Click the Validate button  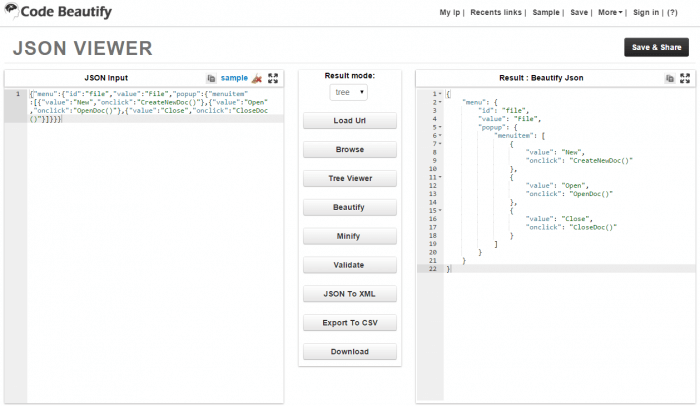(350, 265)
